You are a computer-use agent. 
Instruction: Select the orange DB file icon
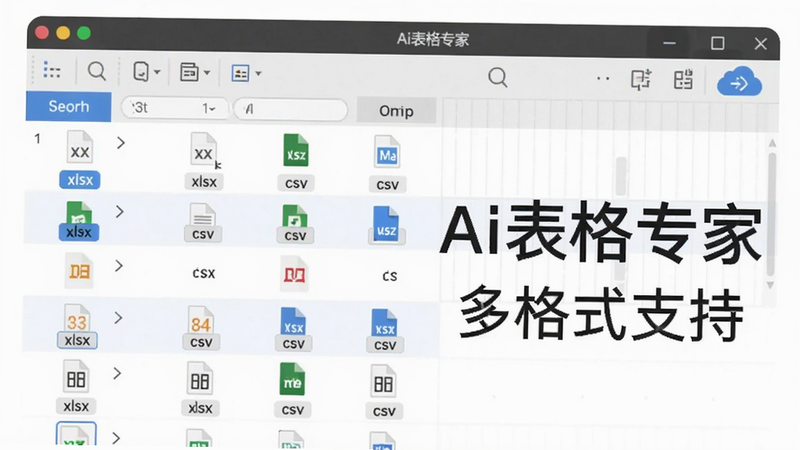pos(79,271)
